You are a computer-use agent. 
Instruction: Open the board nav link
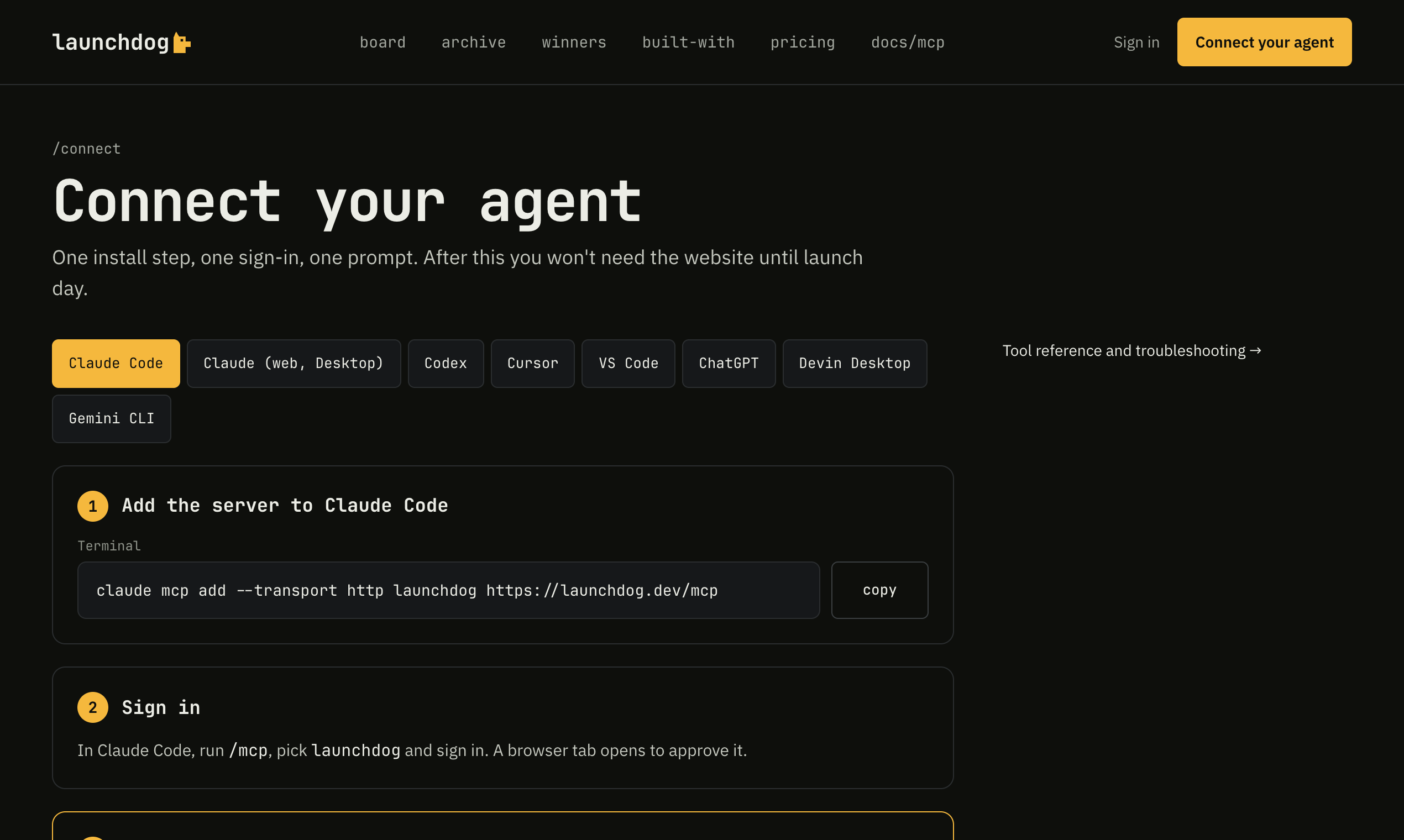pos(383,43)
